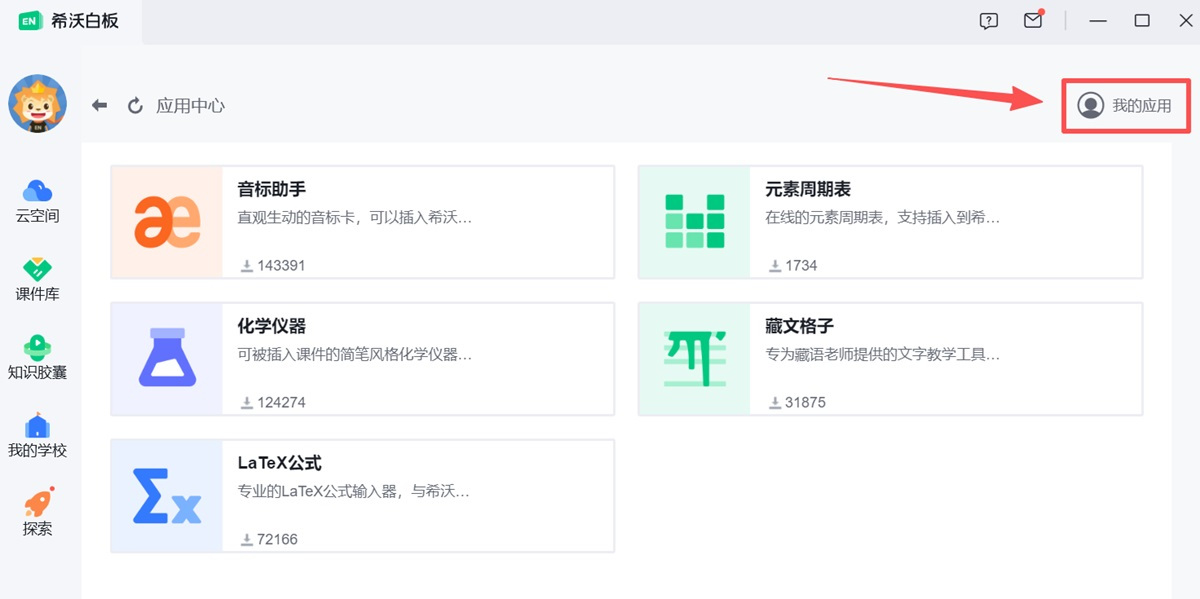Click the back arrow icon
1200x599 pixels.
[99, 105]
